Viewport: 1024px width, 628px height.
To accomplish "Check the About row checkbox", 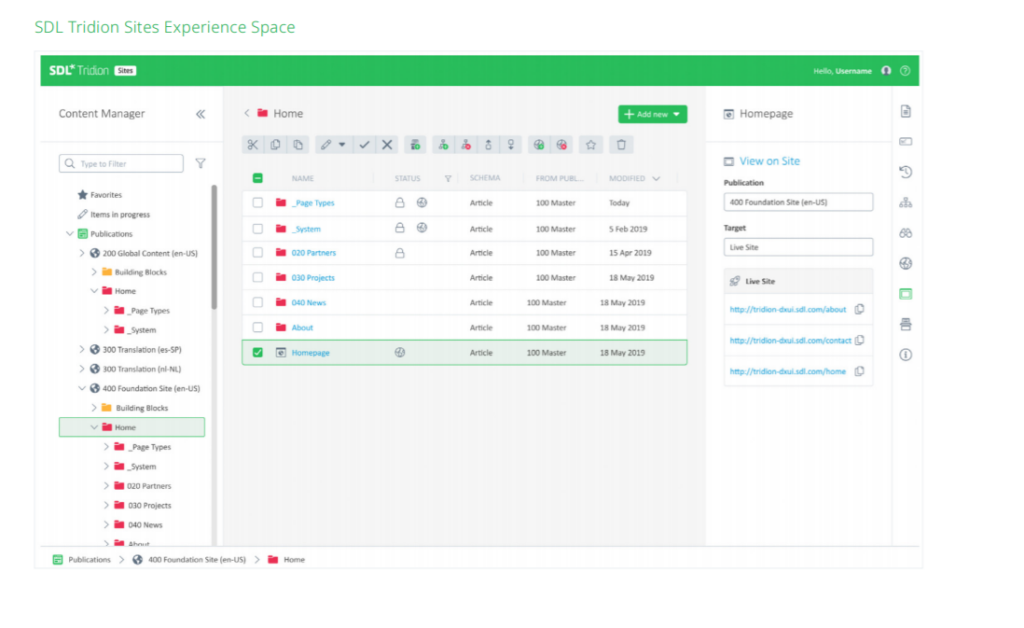I will 258,328.
